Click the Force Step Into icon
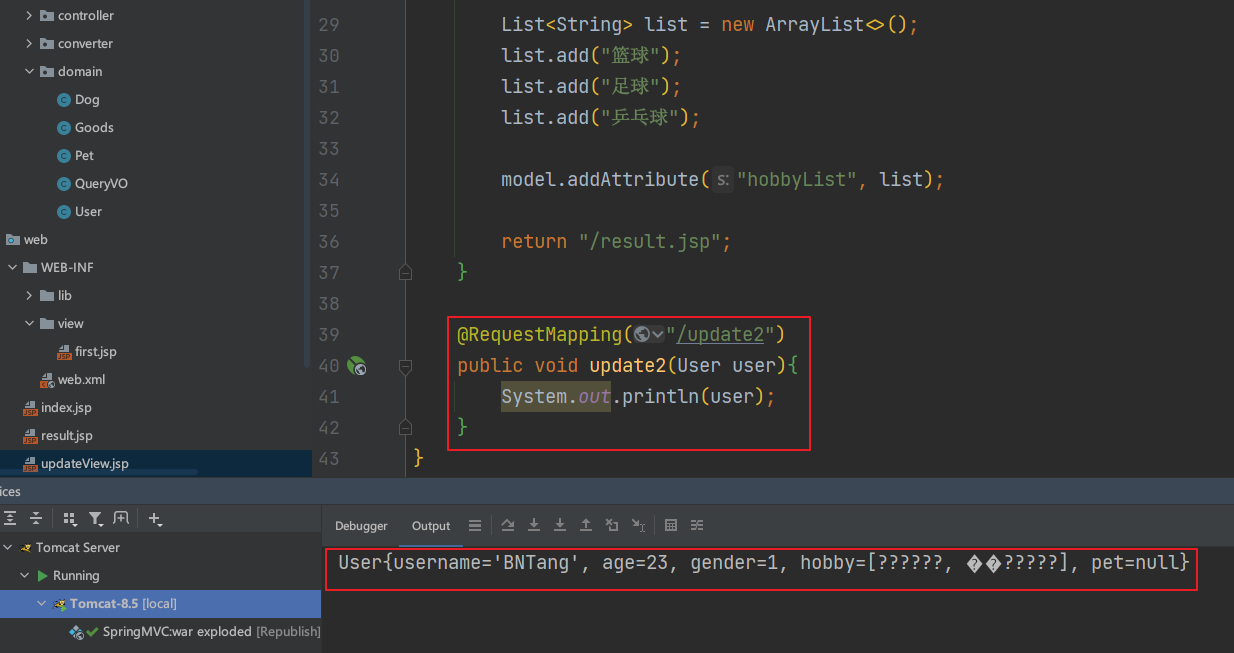The image size is (1234, 653). point(560,525)
